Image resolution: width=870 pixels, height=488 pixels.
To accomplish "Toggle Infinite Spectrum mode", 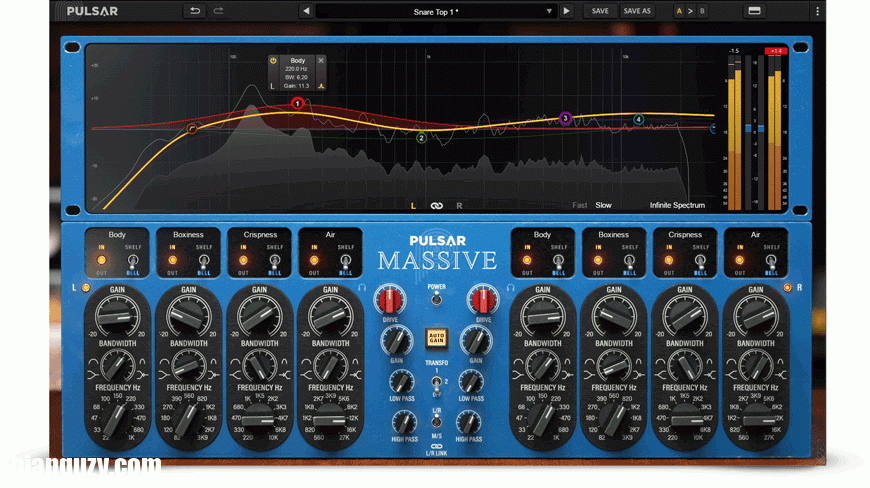I will [x=677, y=205].
